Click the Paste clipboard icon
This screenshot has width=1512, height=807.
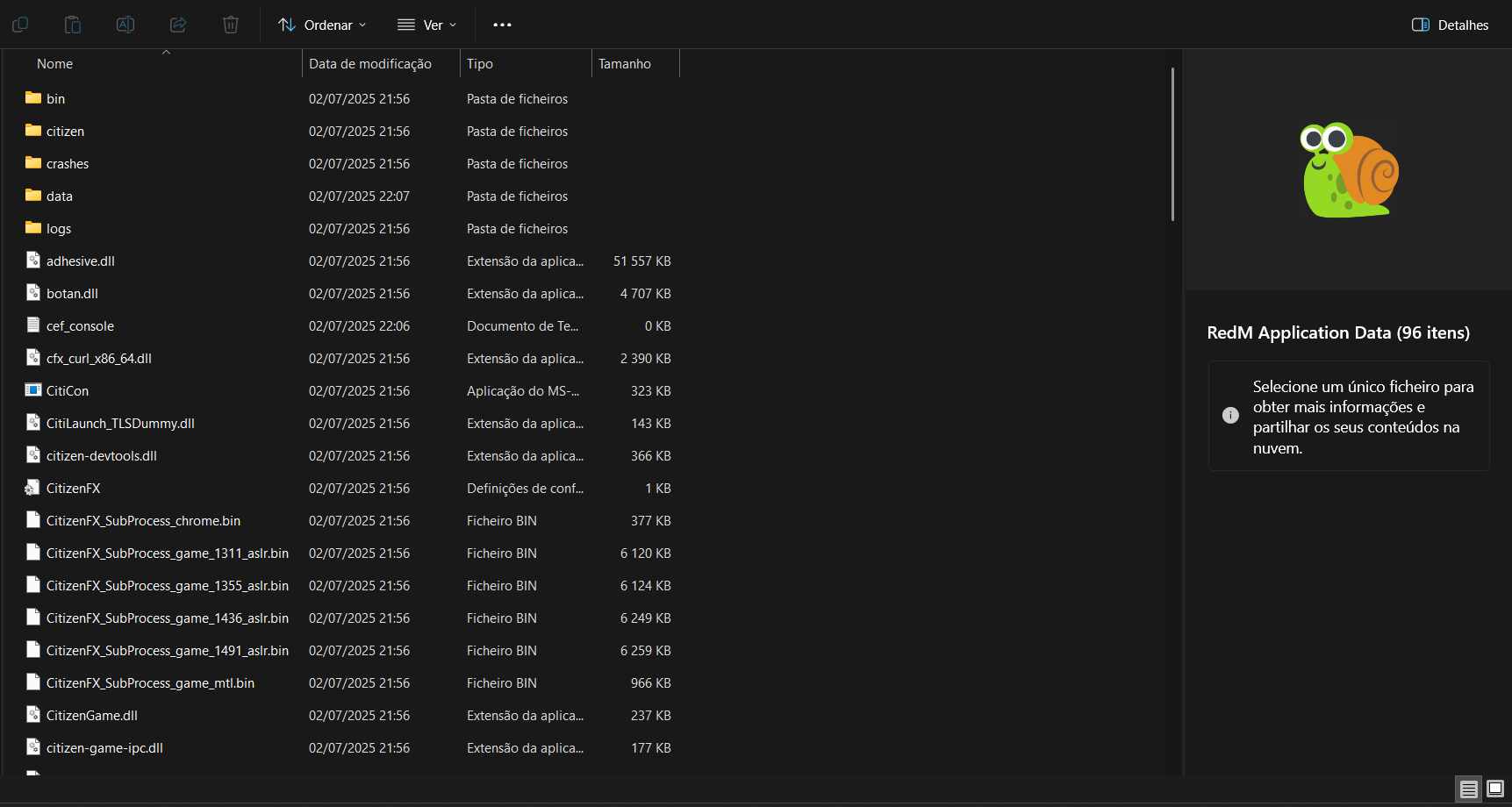click(x=73, y=25)
